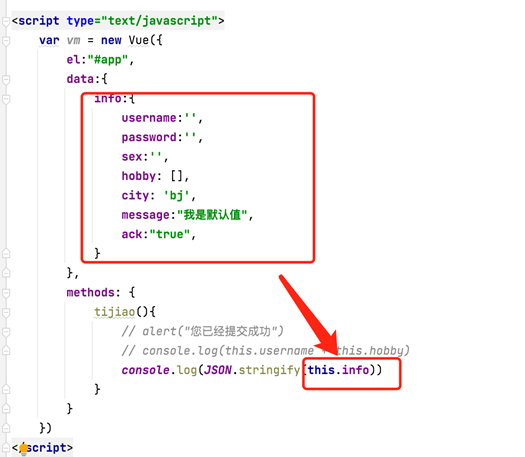Click the 'username' property key

(149, 118)
